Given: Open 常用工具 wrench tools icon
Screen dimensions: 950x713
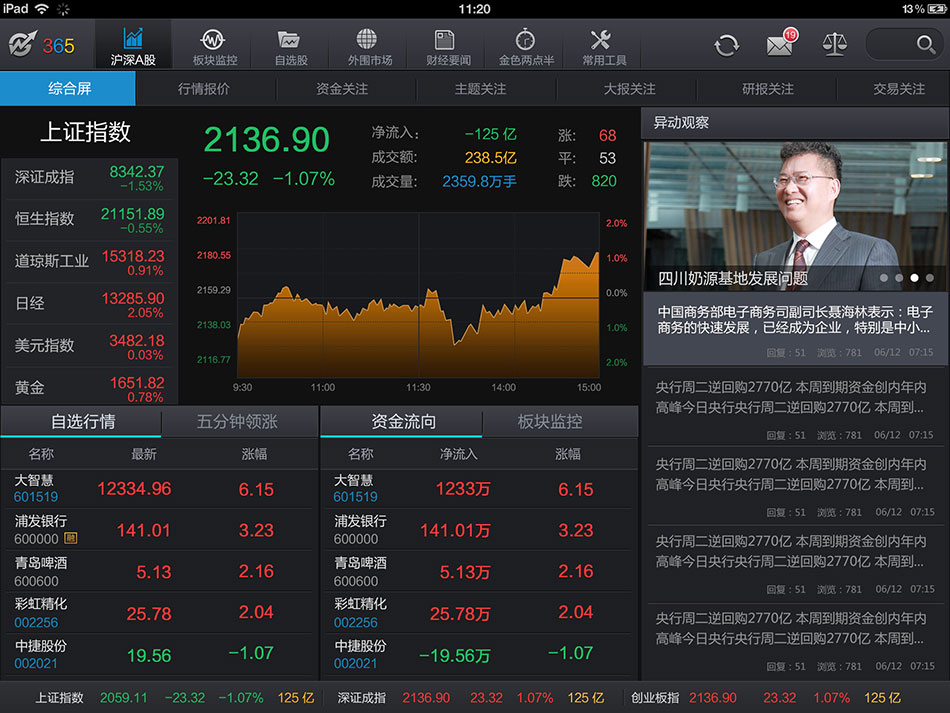Looking at the screenshot, I should pos(601,39).
